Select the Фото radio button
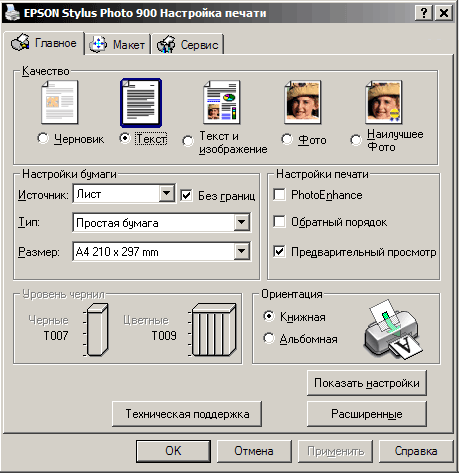459x473 pixels. pos(287,139)
